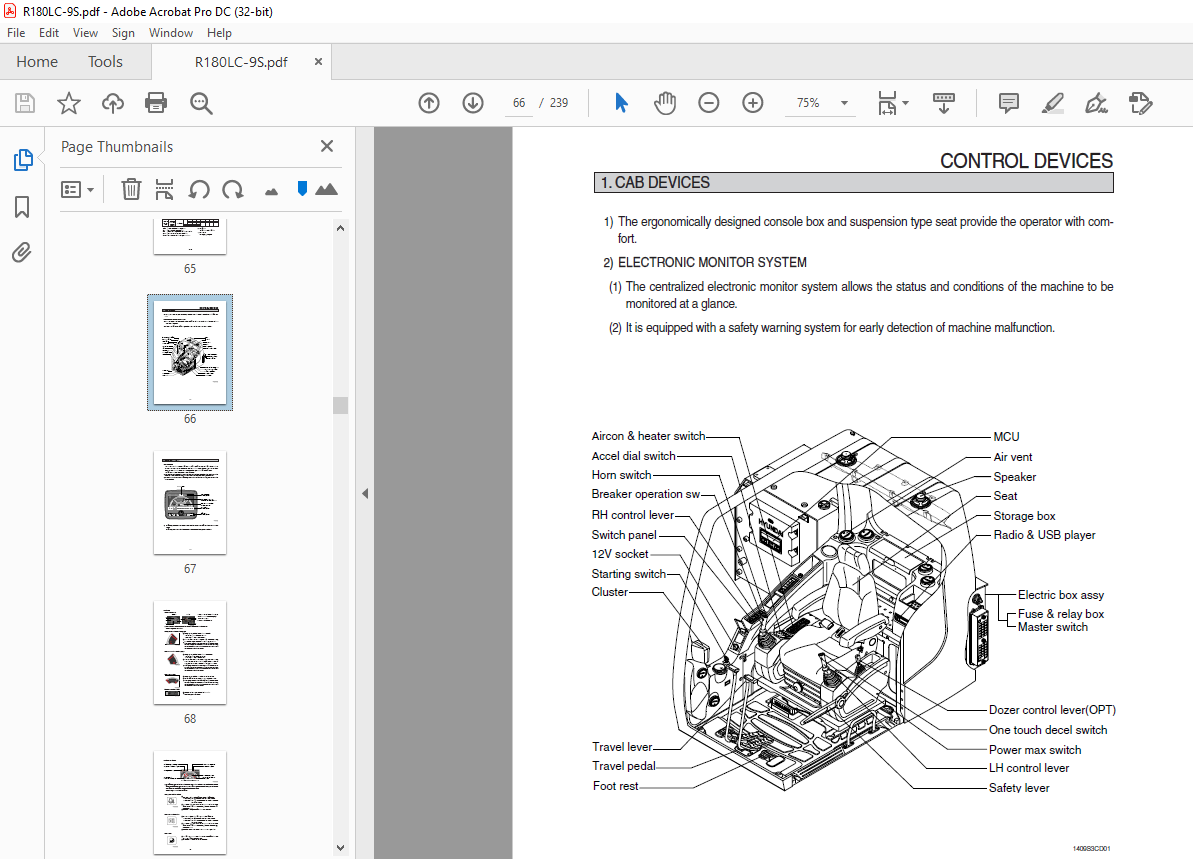The width and height of the screenshot is (1193, 859).
Task: Open the Fill and Sign tool
Action: (1096, 103)
